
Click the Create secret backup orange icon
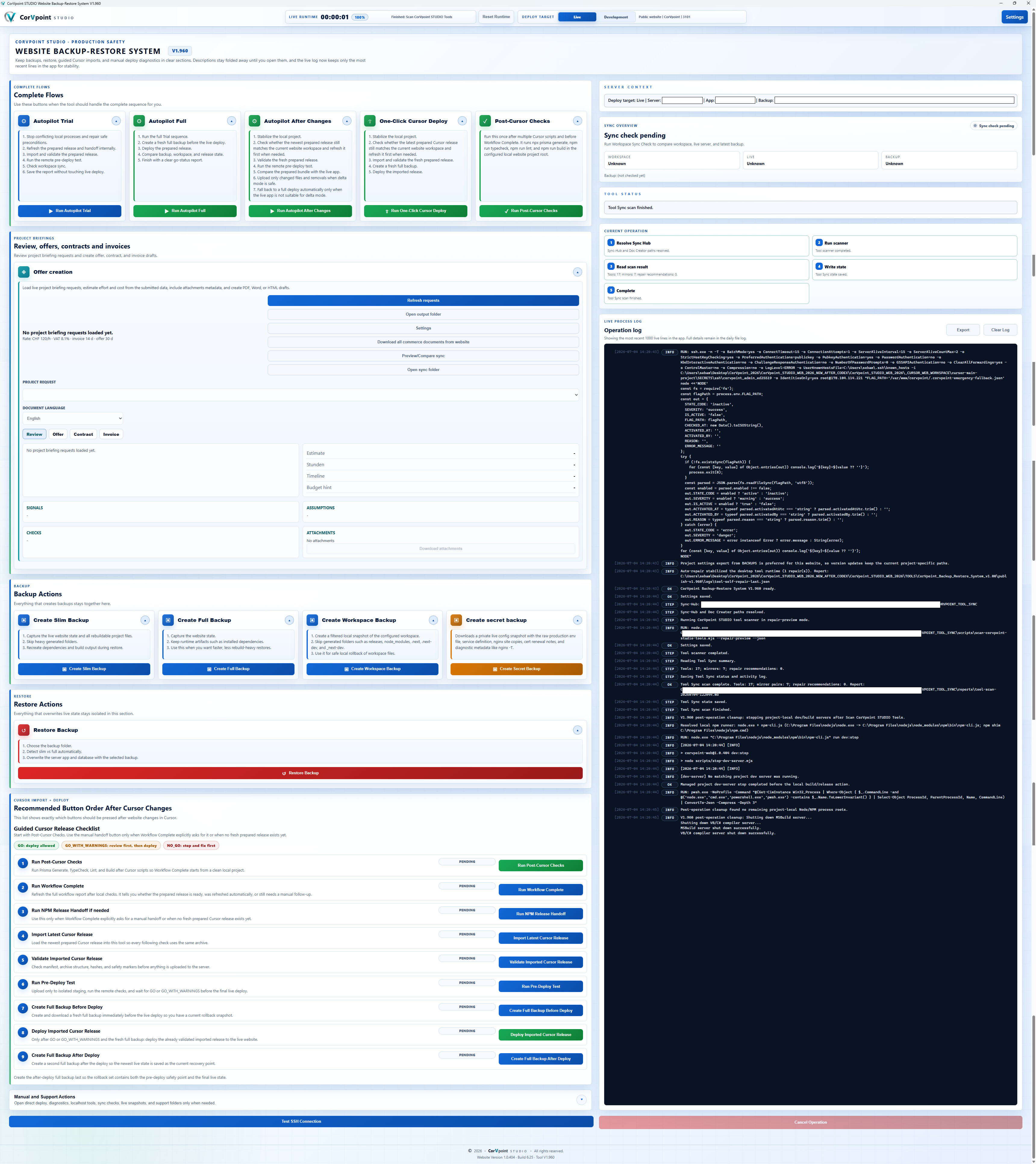456,620
